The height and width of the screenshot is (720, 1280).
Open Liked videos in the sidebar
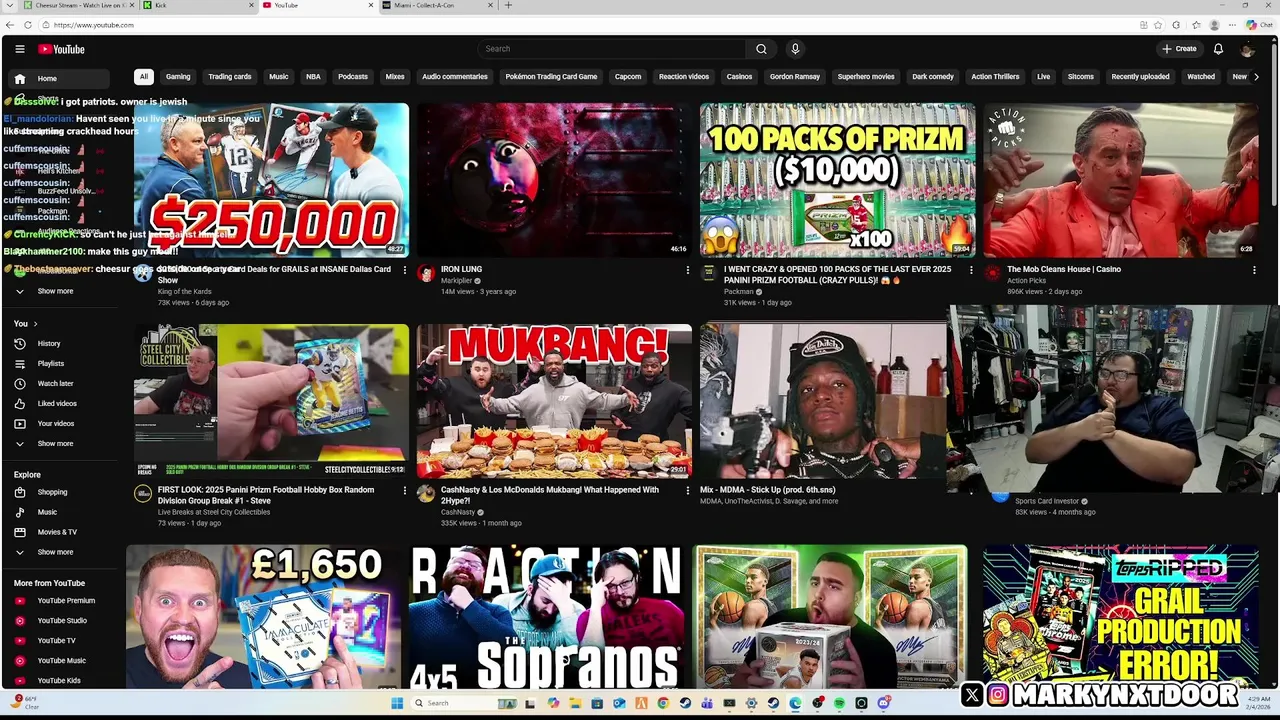[x=60, y=403]
